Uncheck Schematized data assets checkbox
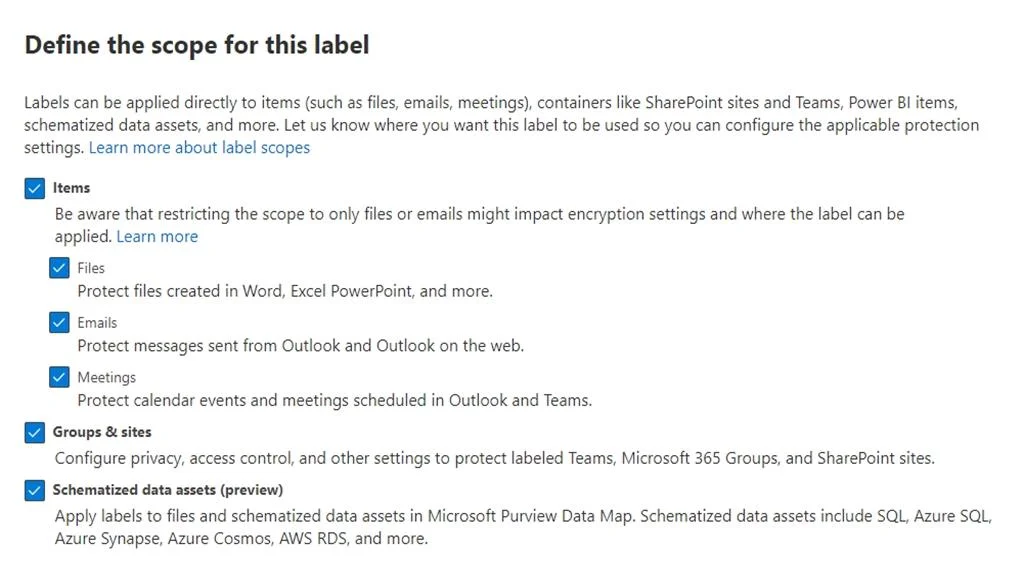Screen dimensions: 1023x588 (35, 490)
